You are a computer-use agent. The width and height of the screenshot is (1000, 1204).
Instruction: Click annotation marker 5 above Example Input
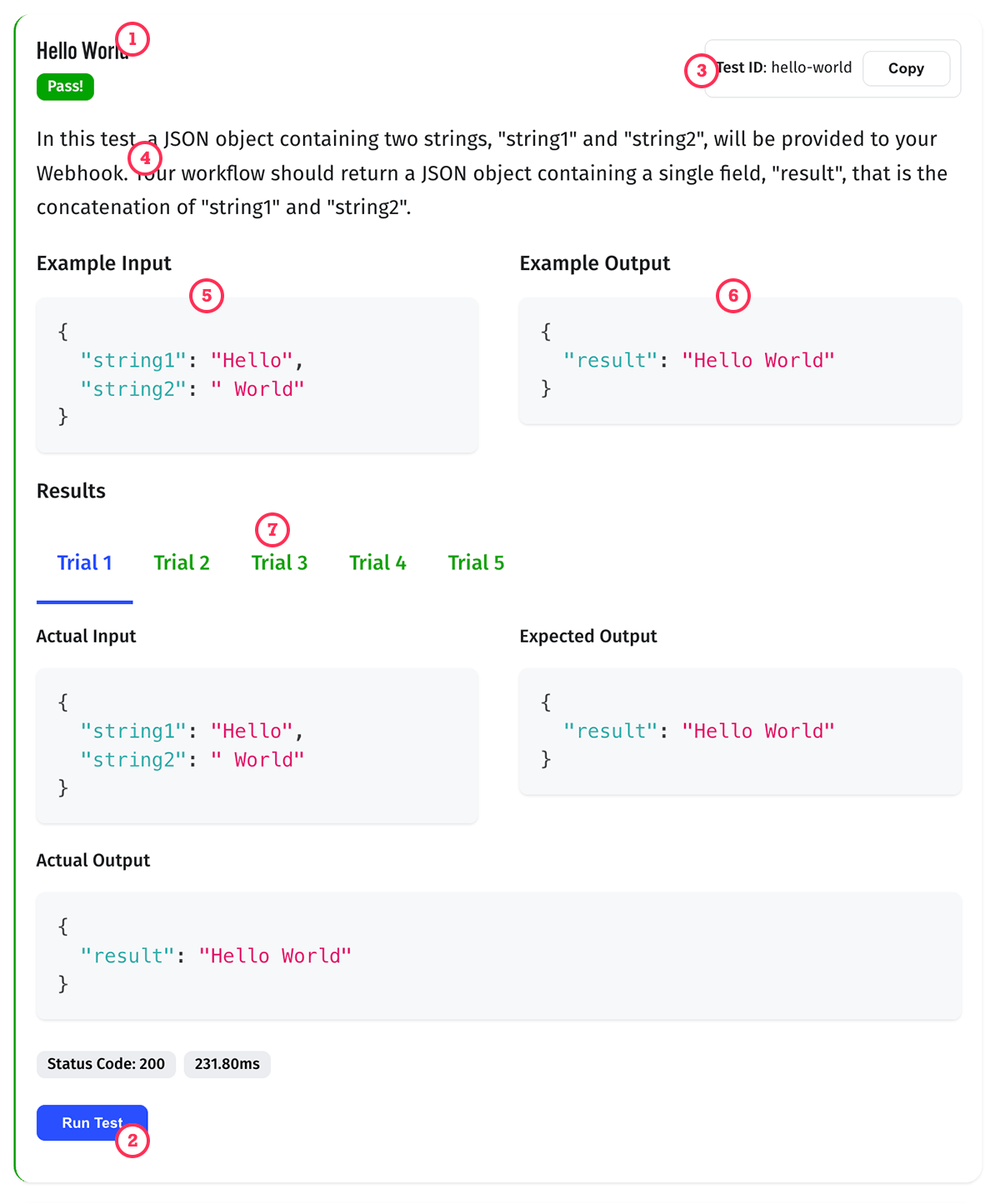click(207, 296)
